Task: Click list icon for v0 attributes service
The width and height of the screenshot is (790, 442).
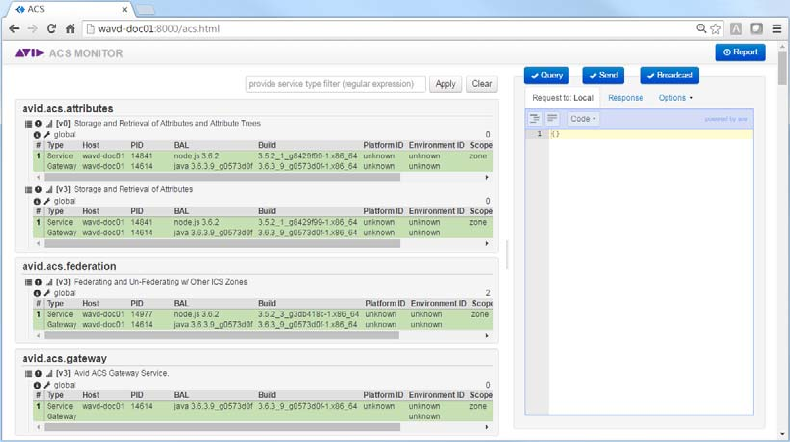Action: click(x=28, y=123)
